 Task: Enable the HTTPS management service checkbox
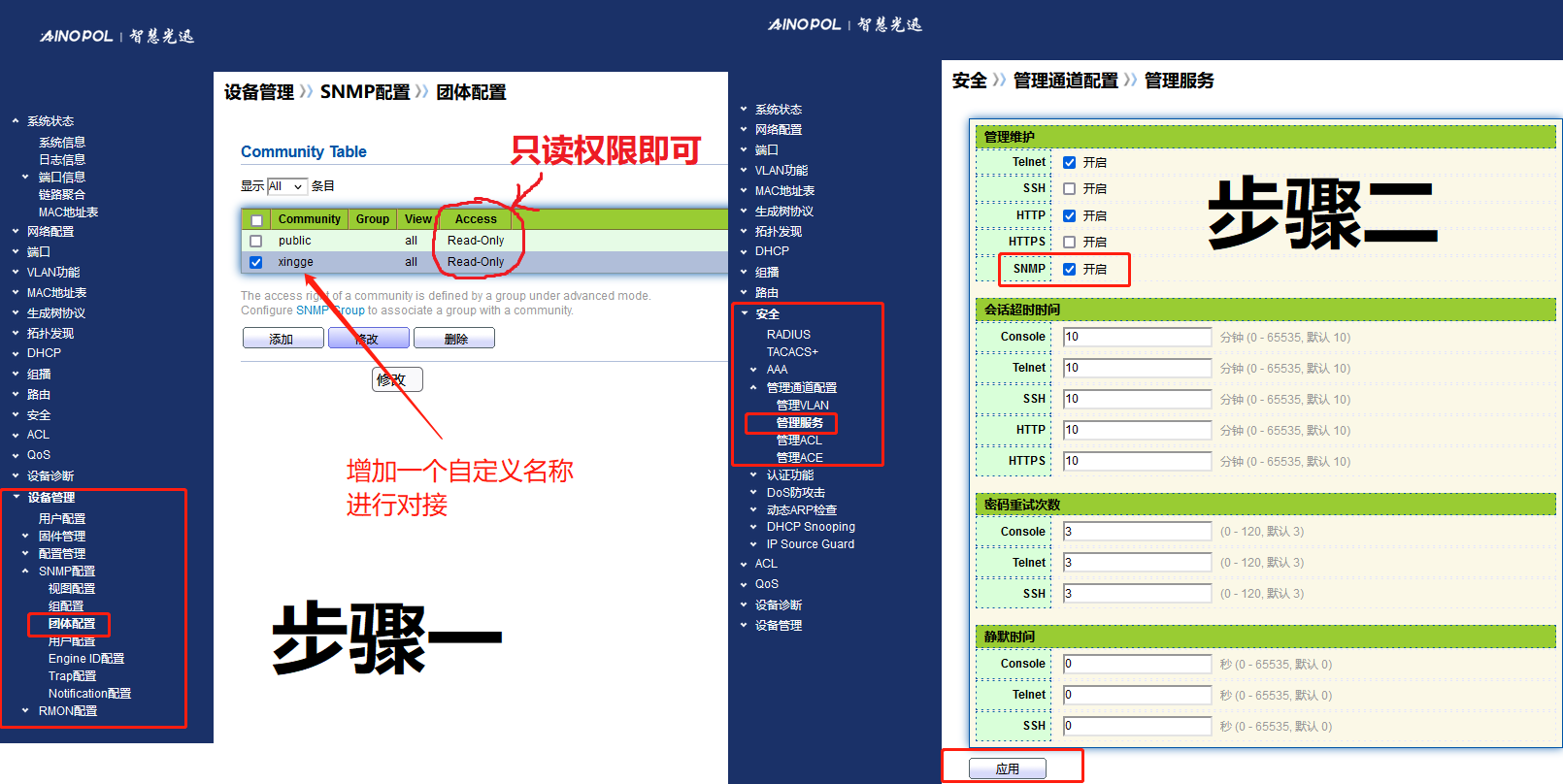[x=1069, y=243]
